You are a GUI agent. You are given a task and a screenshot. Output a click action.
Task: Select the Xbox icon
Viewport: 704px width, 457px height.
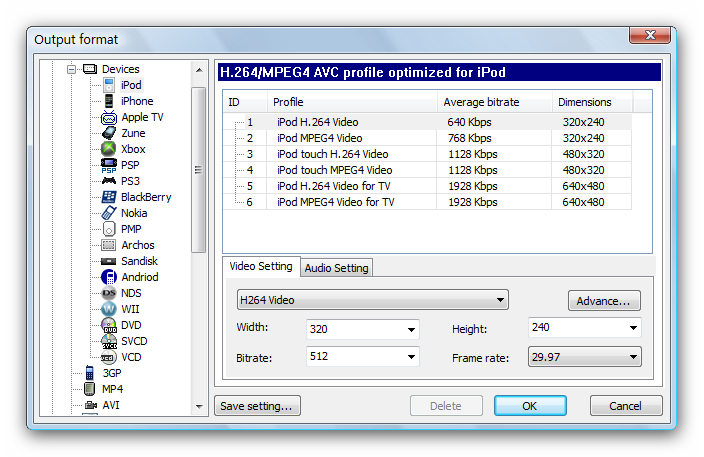(109, 149)
